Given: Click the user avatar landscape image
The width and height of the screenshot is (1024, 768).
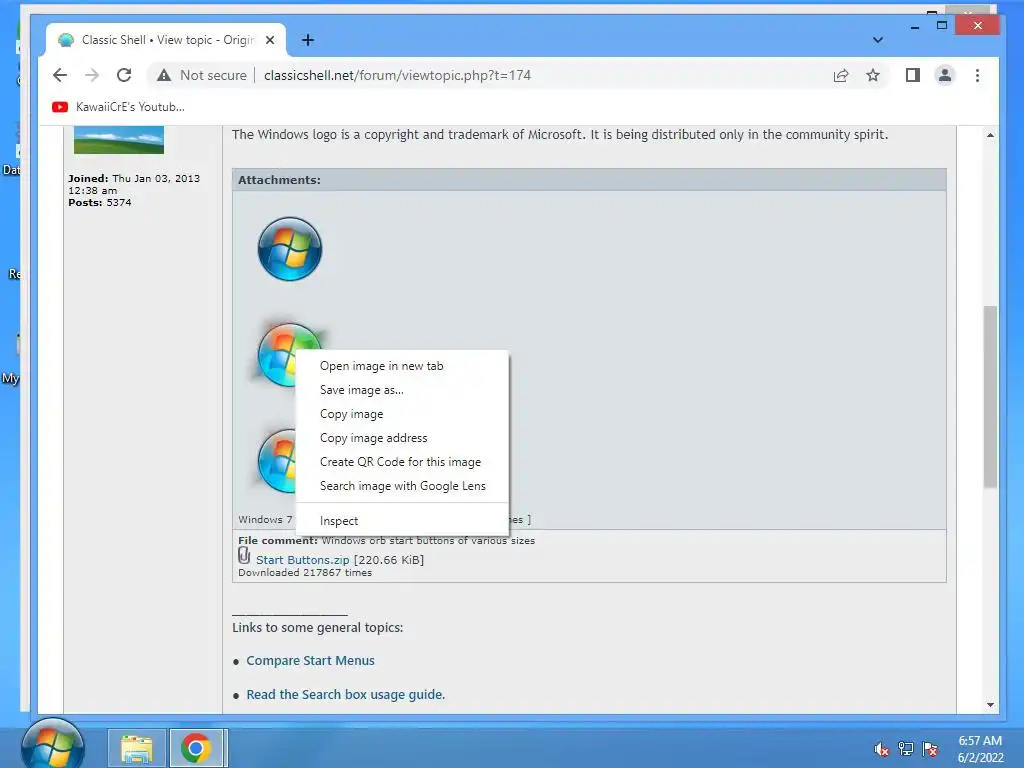Looking at the screenshot, I should click(119, 139).
